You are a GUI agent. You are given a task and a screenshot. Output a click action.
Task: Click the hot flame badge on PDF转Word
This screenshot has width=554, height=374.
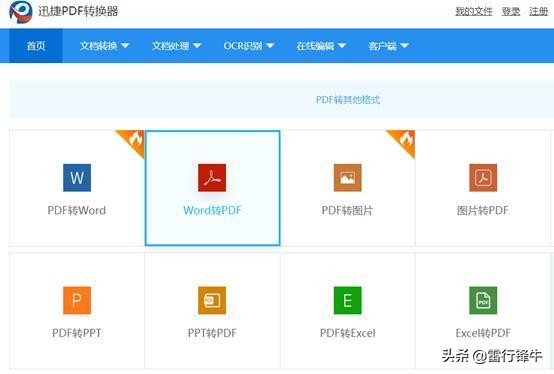point(134,141)
